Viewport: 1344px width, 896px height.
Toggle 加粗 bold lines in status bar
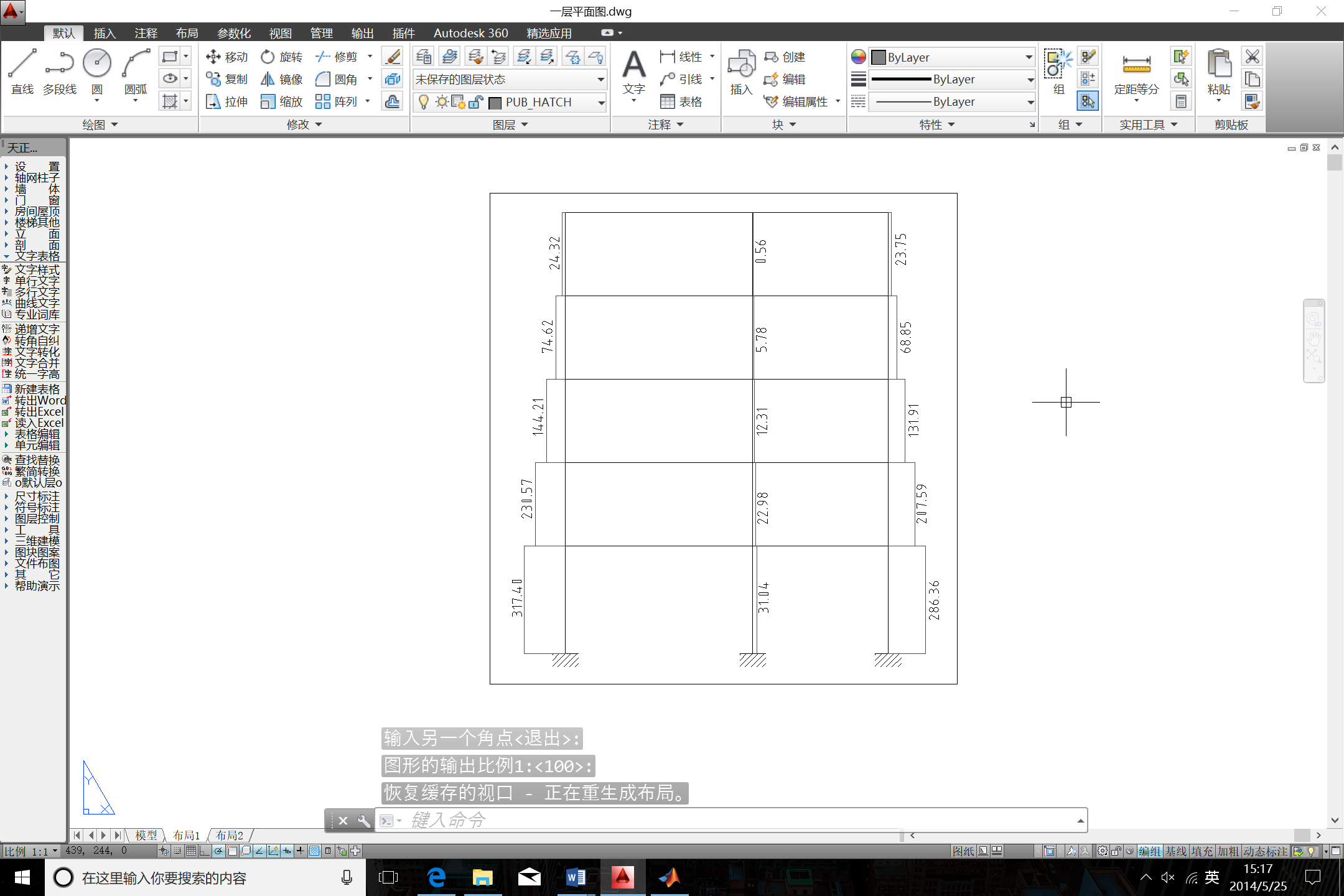[x=1228, y=851]
